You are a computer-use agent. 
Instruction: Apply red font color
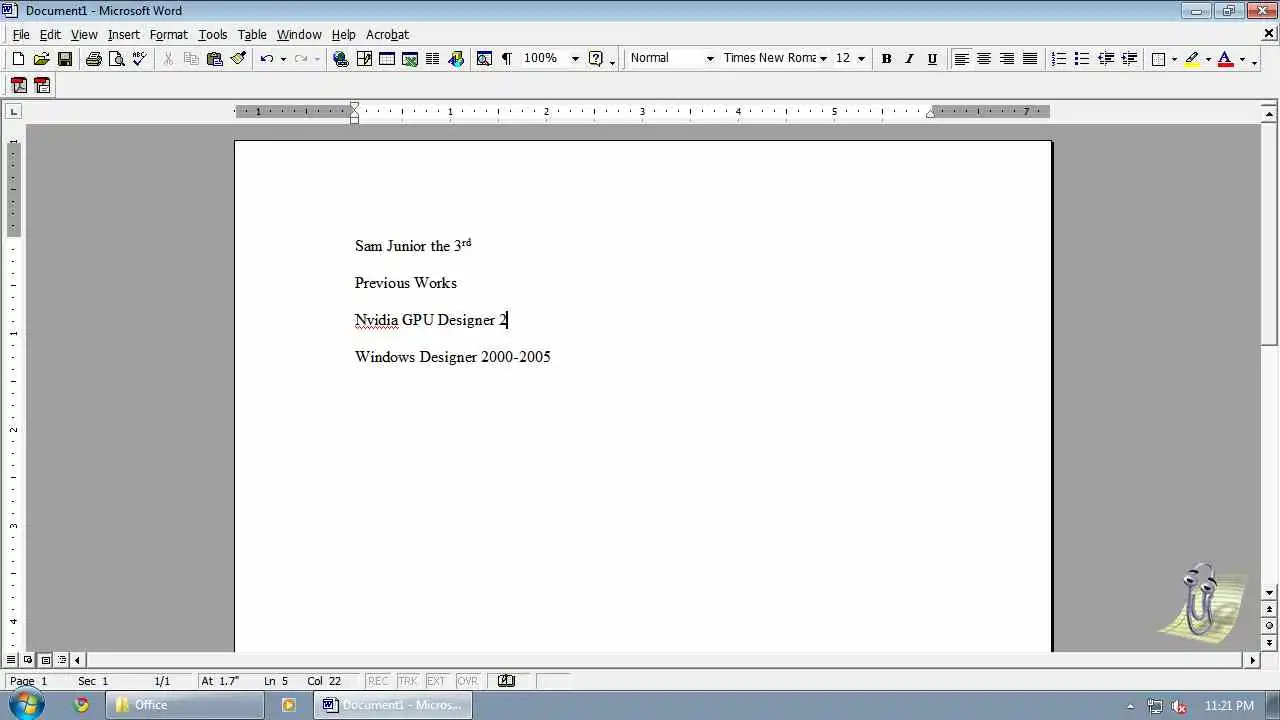(x=1225, y=59)
